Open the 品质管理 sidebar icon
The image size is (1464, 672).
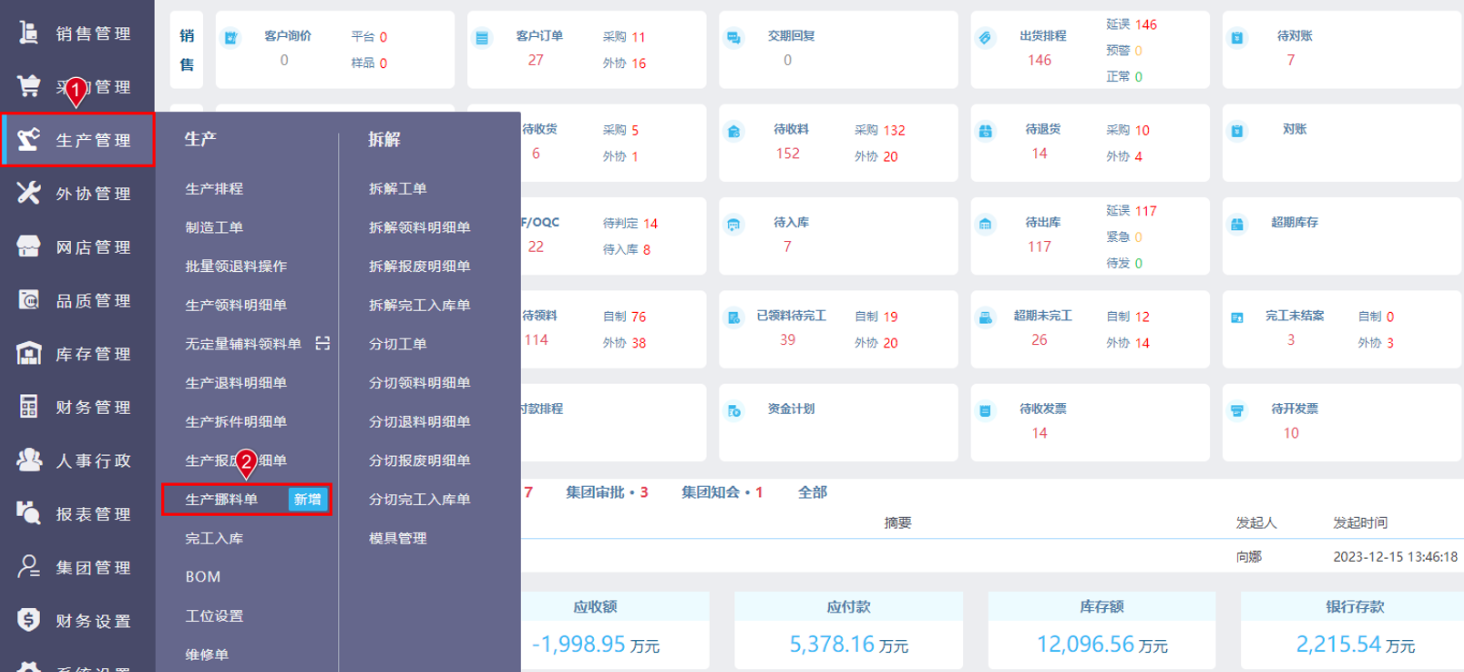click(x=29, y=300)
